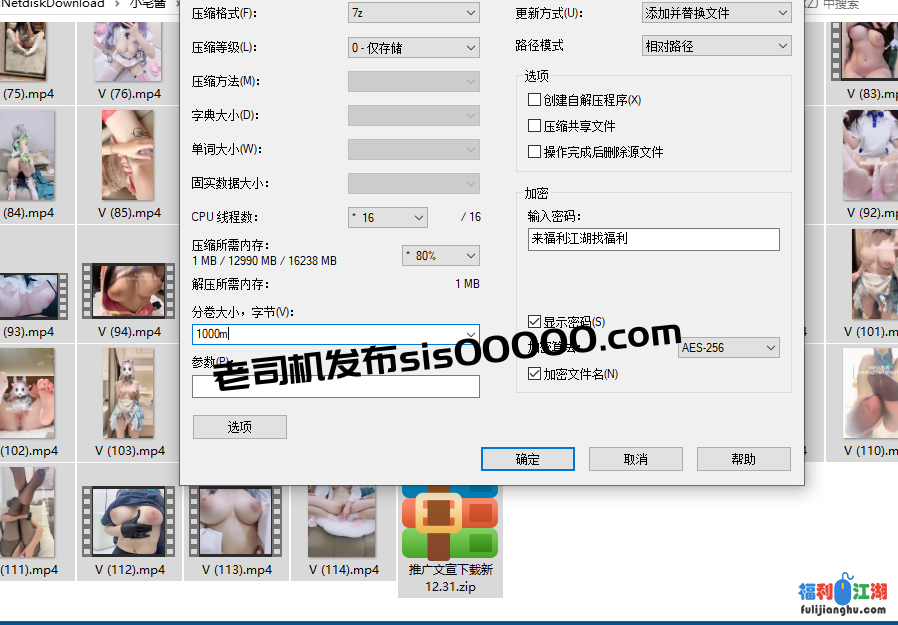
Task: Disable the 加密文件名 checkbox
Action: click(x=534, y=374)
